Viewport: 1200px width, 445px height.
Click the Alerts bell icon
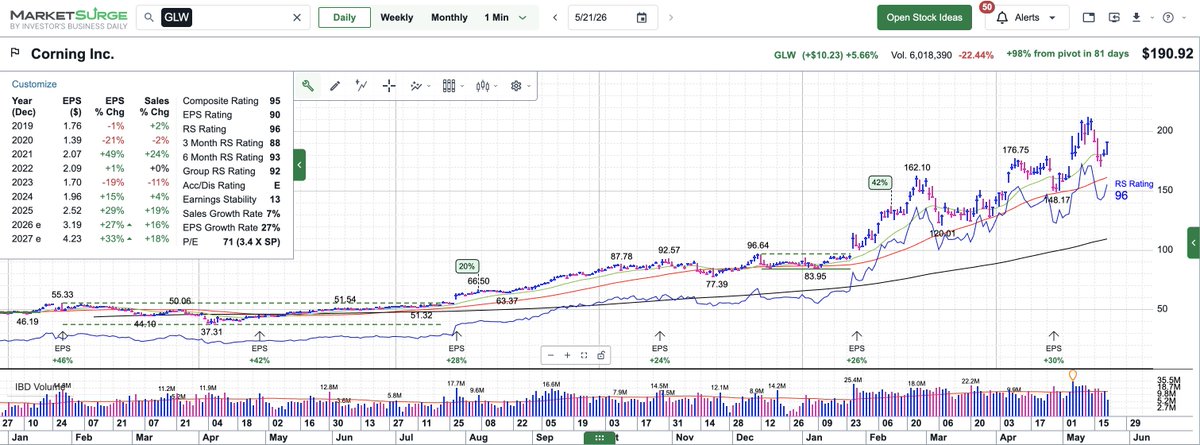tap(1002, 18)
